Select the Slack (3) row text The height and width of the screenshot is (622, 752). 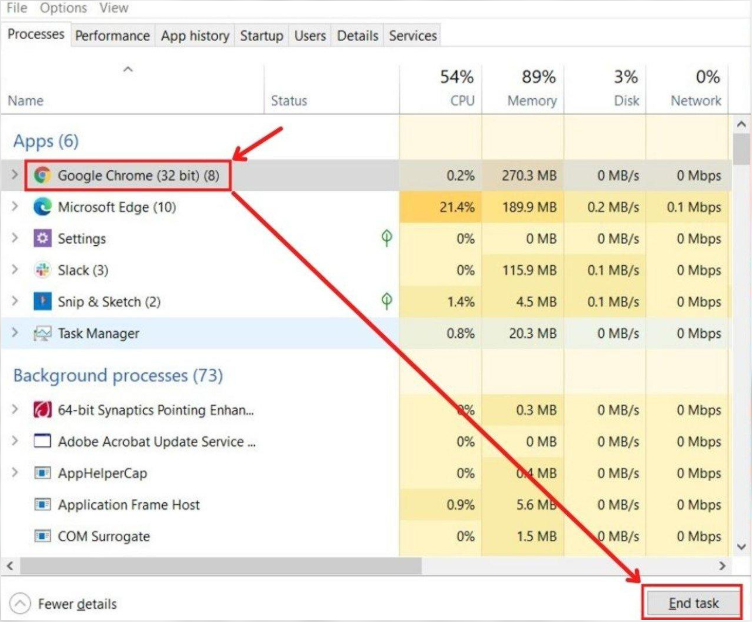[83, 270]
